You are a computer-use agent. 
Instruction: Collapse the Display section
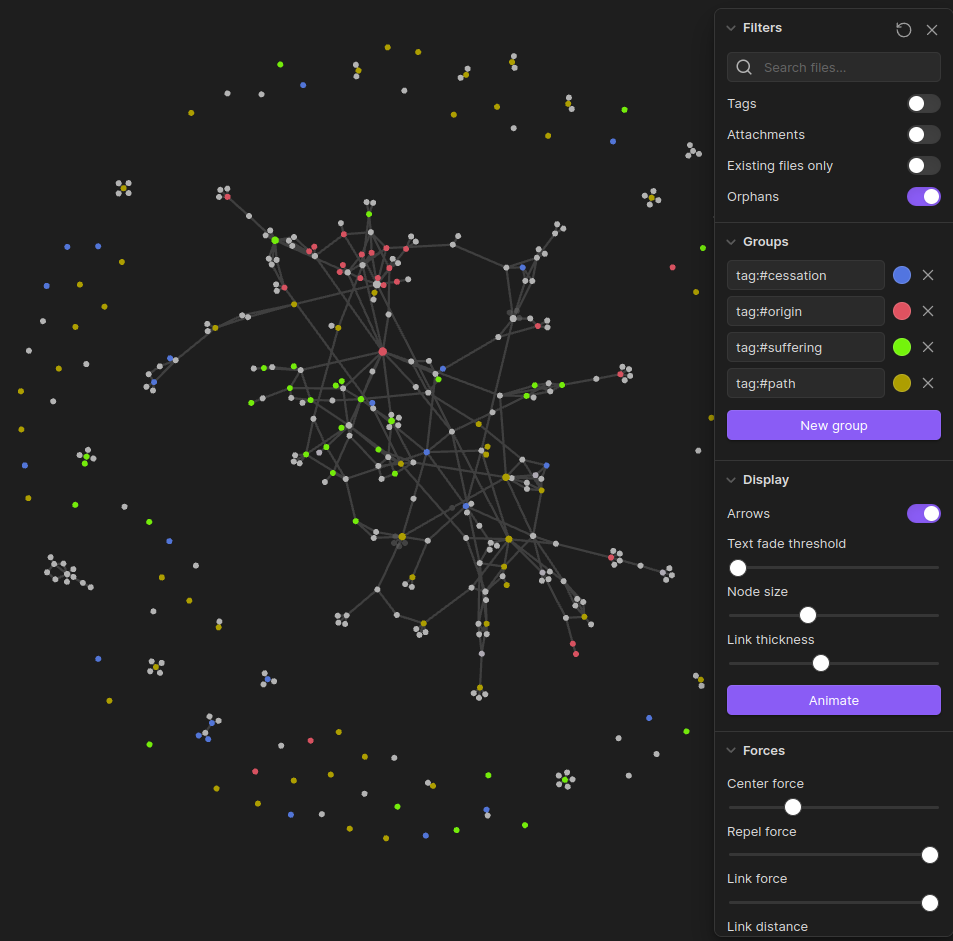(x=731, y=480)
